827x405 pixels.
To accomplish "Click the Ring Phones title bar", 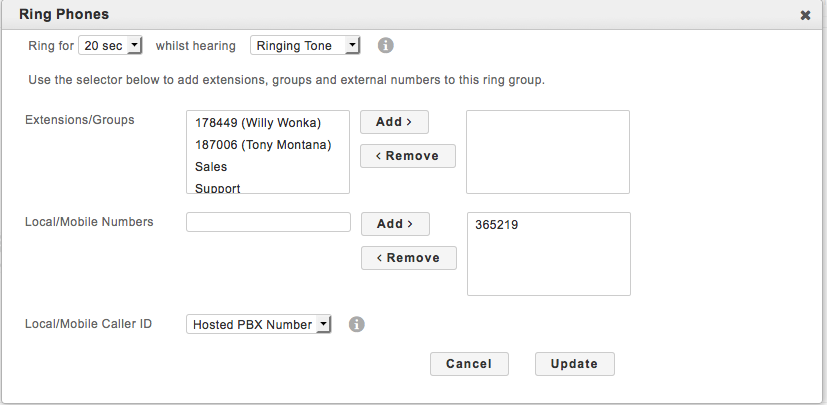I will (400, 15).
